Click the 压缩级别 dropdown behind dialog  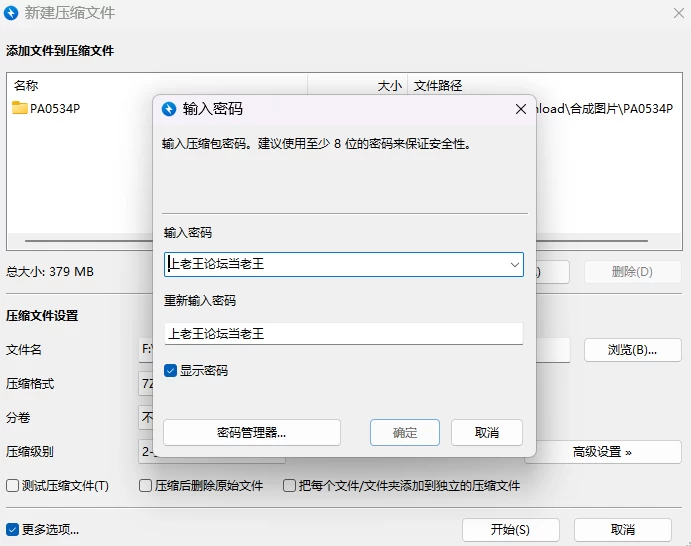pyautogui.click(x=146, y=451)
